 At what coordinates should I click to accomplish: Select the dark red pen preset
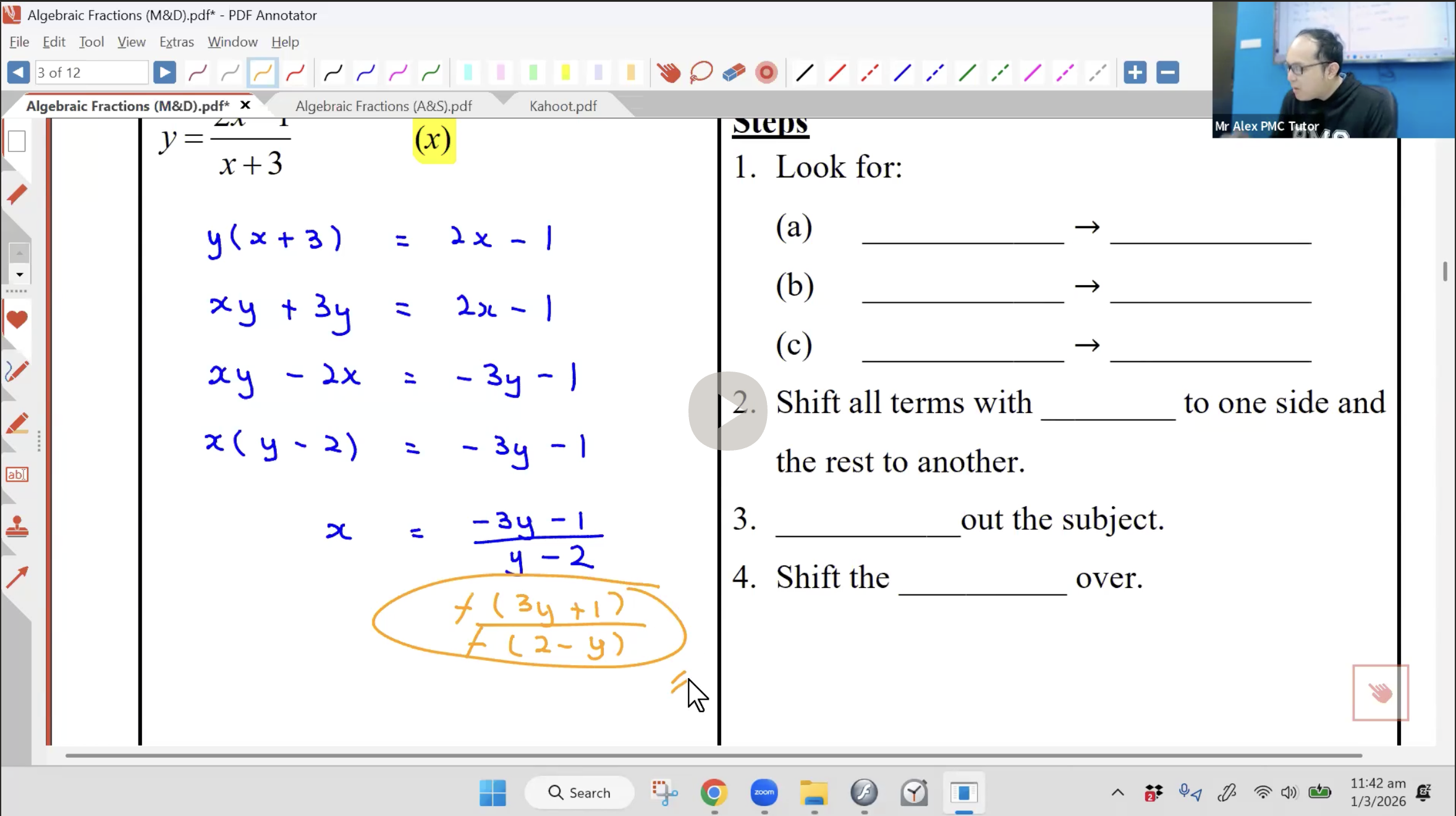click(x=198, y=73)
